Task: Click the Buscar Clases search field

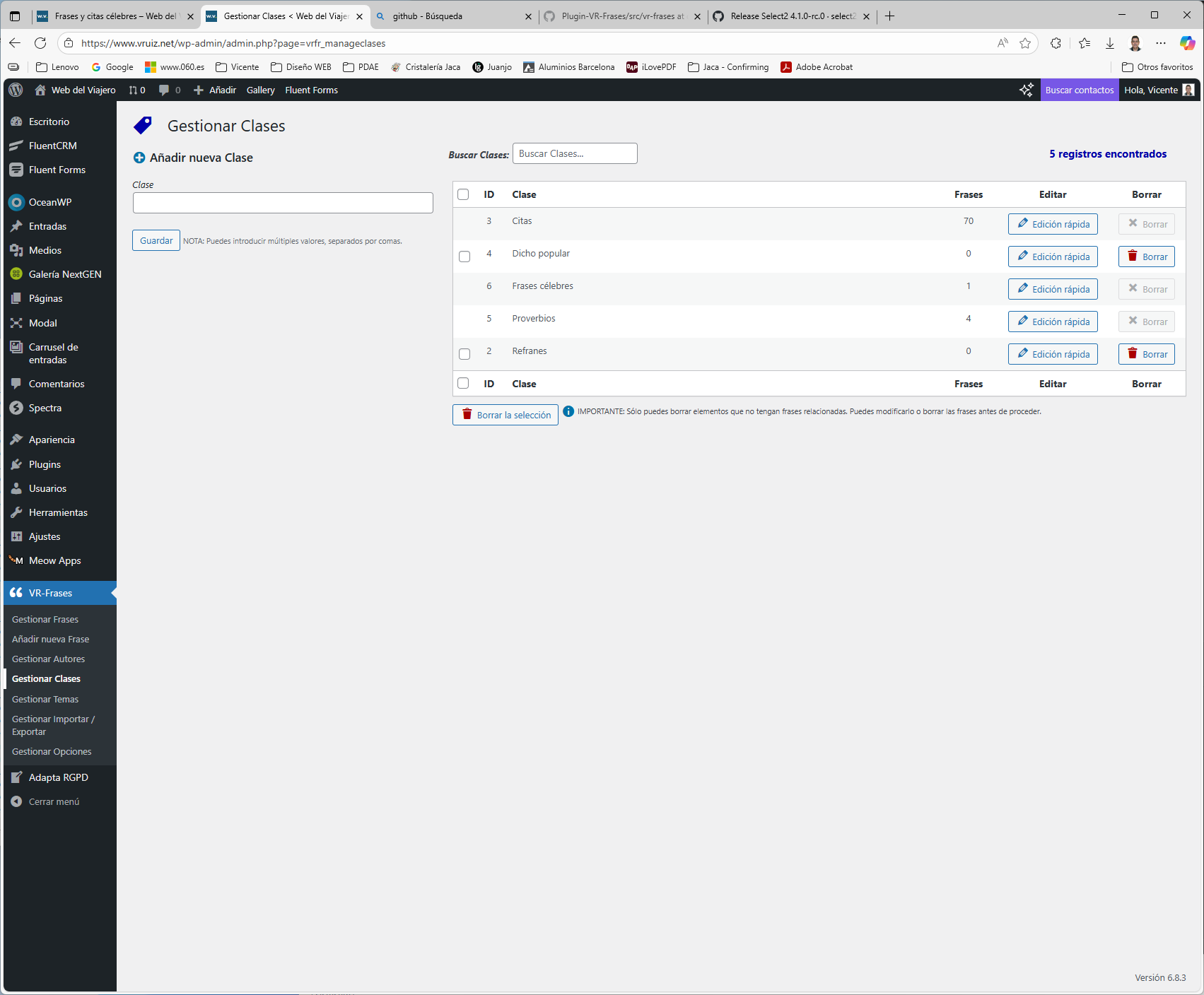Action: pos(574,153)
